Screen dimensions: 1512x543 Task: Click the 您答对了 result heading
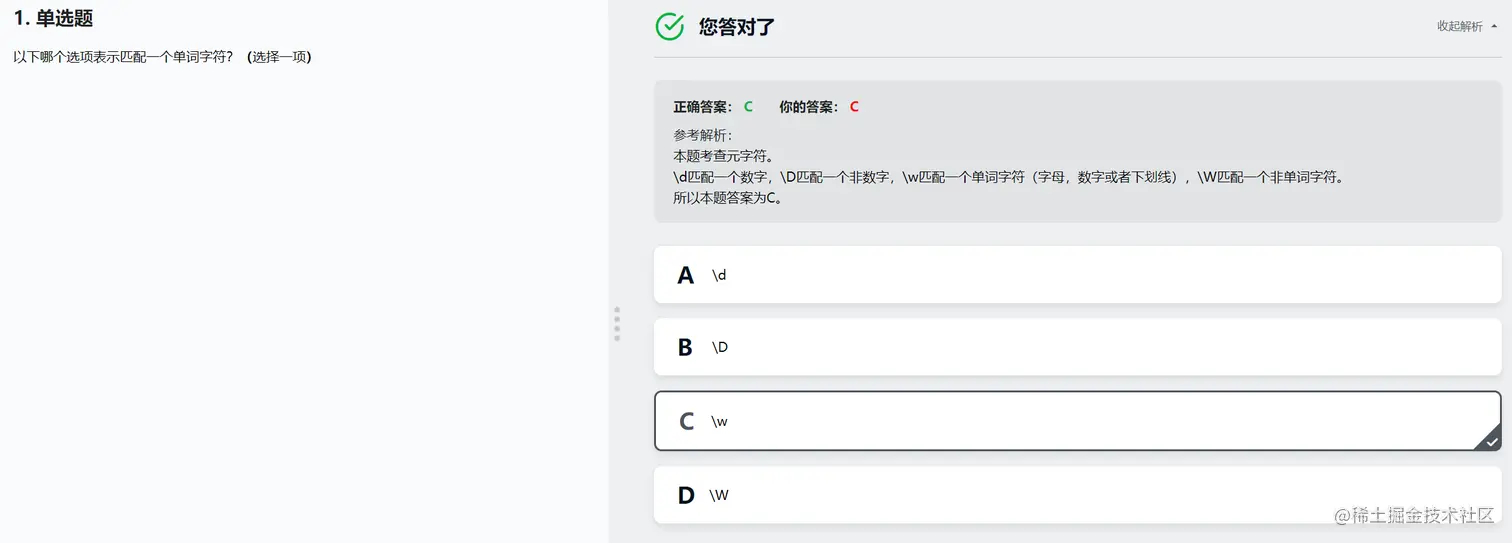pos(736,27)
